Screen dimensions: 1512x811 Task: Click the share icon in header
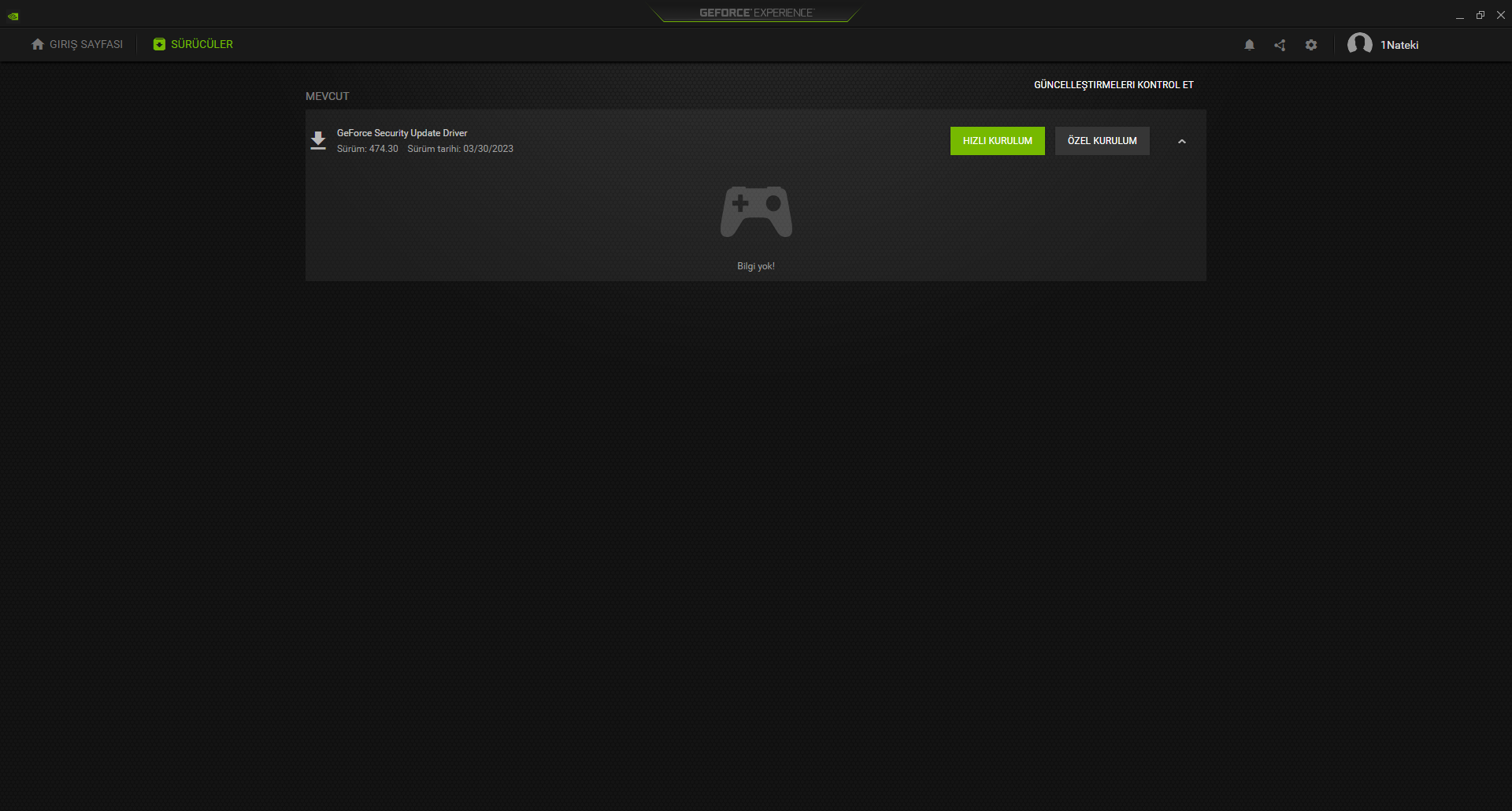click(1280, 45)
